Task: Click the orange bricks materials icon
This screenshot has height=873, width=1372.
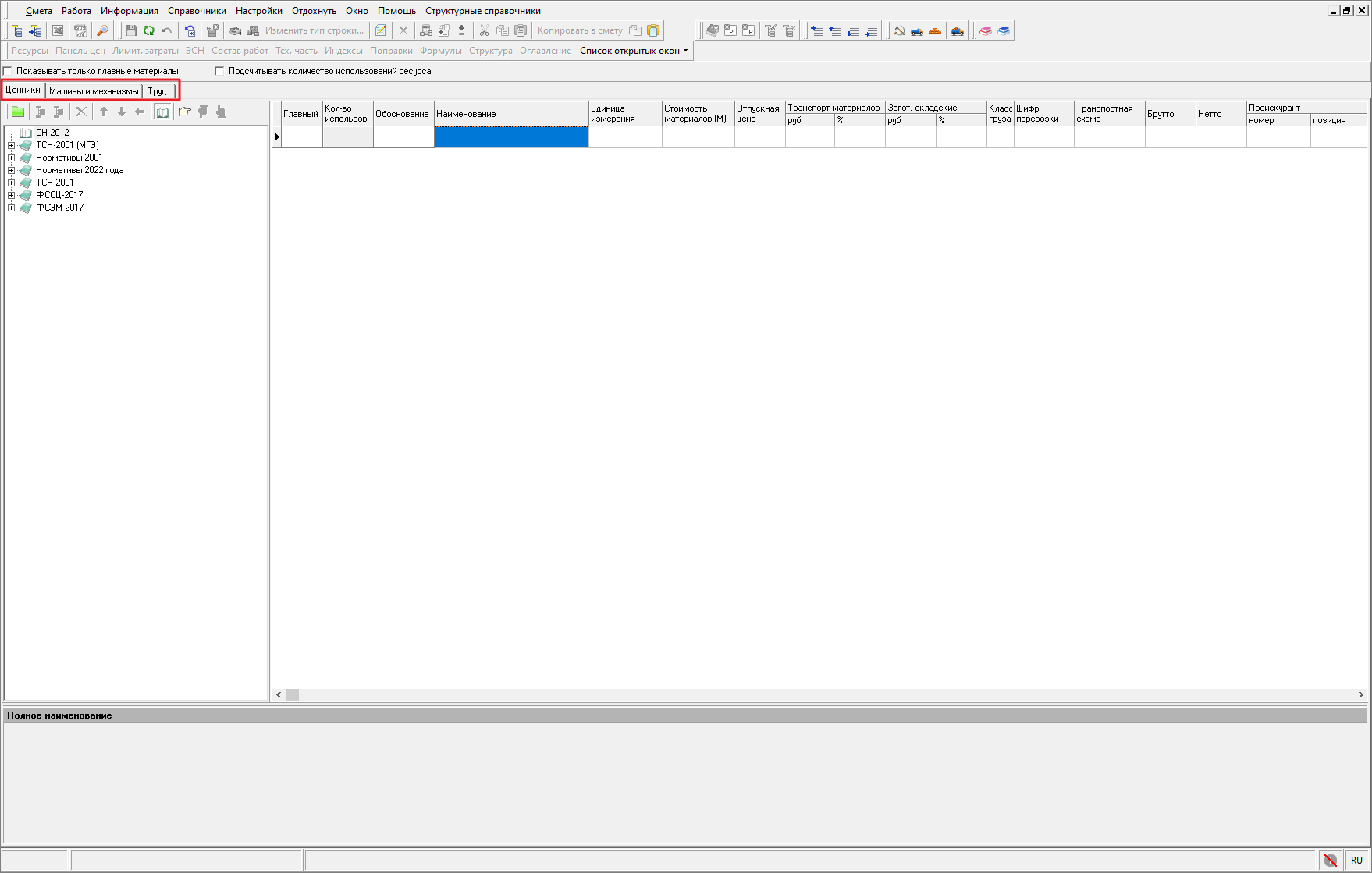Action: [x=934, y=30]
